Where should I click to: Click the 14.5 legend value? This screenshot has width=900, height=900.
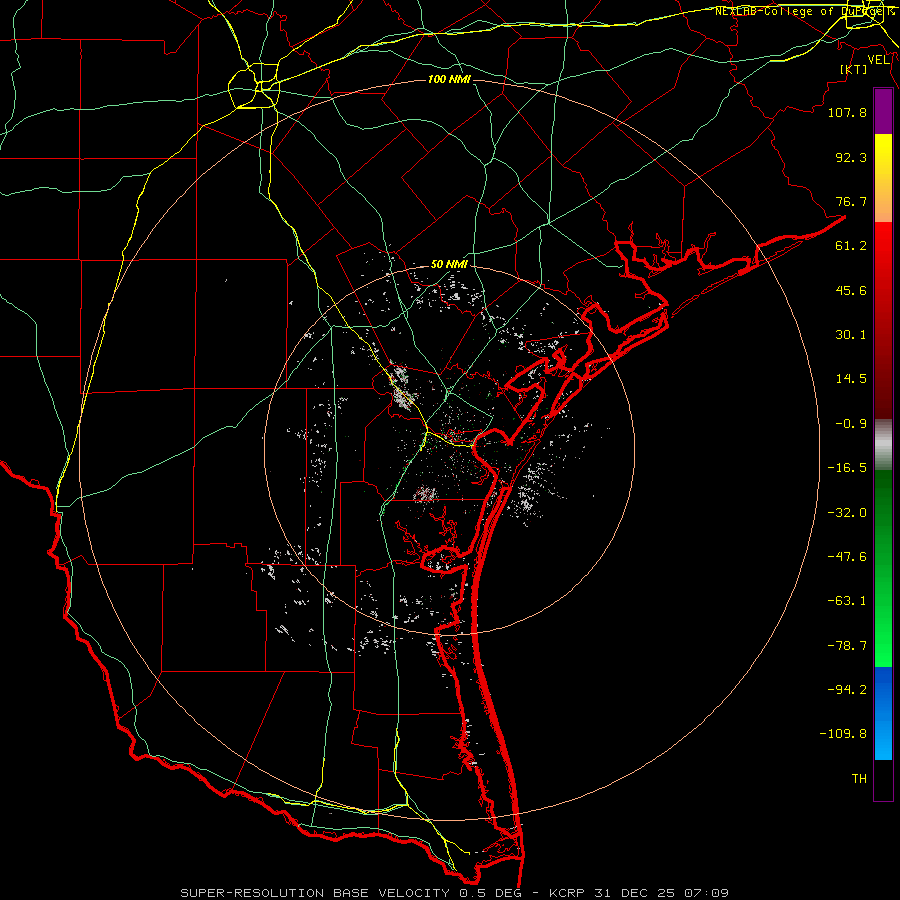click(851, 379)
